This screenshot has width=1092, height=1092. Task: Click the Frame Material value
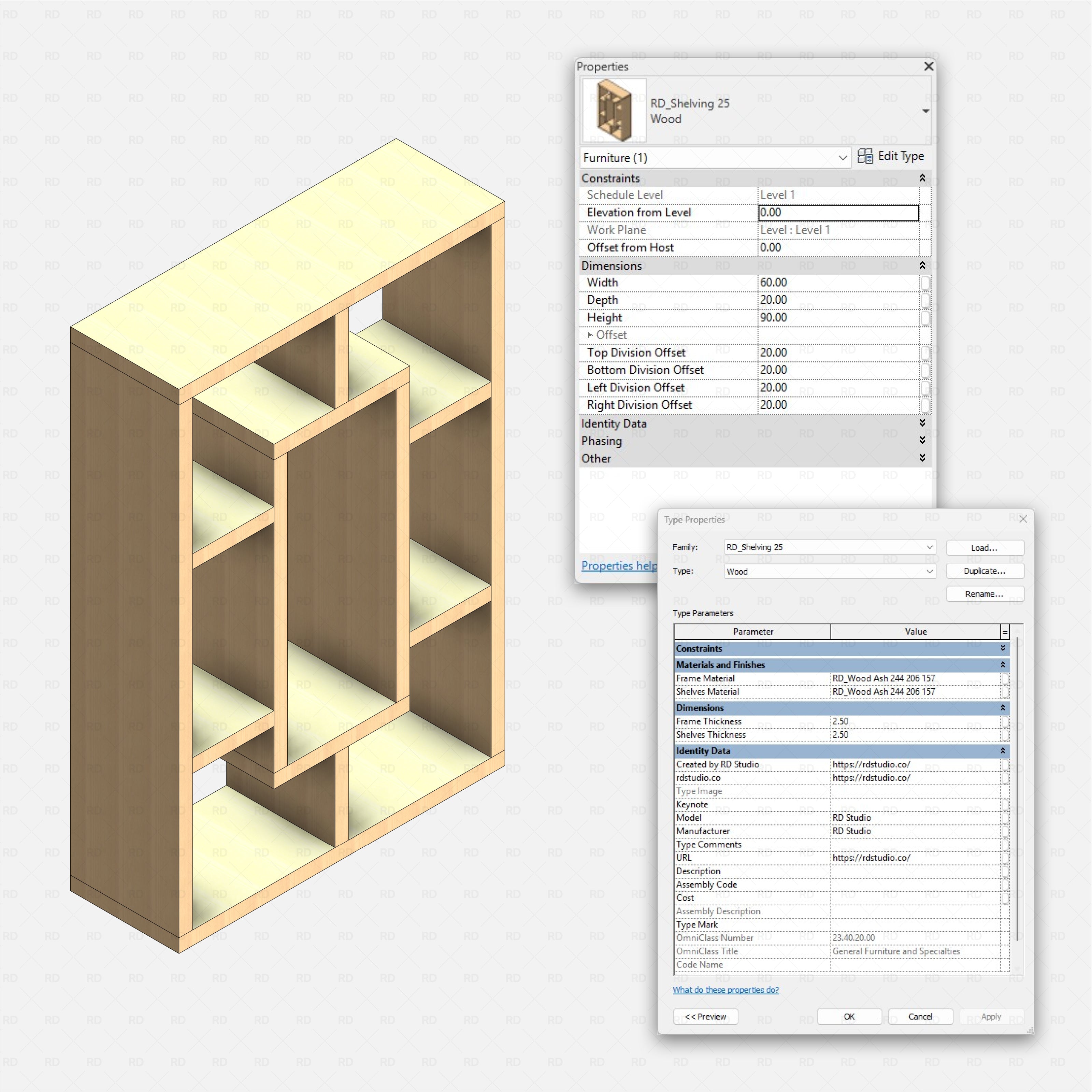click(x=915, y=678)
